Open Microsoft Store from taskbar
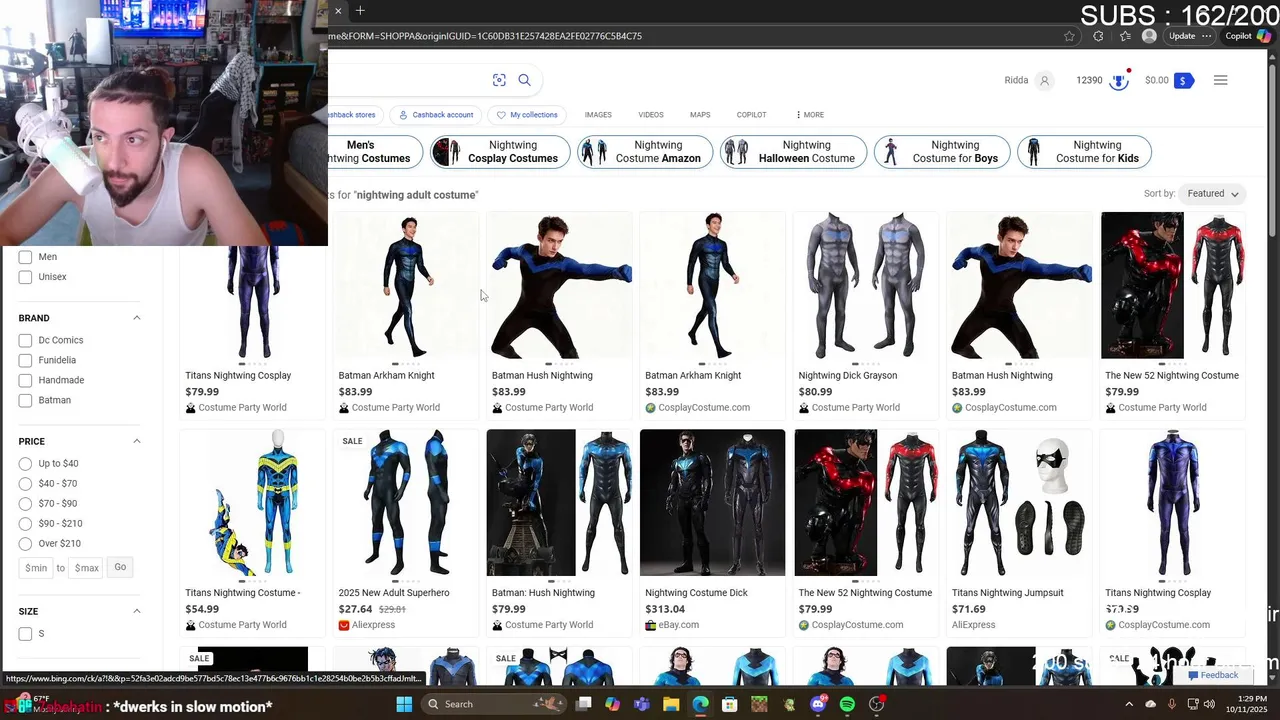The height and width of the screenshot is (720, 1280). 730,704
